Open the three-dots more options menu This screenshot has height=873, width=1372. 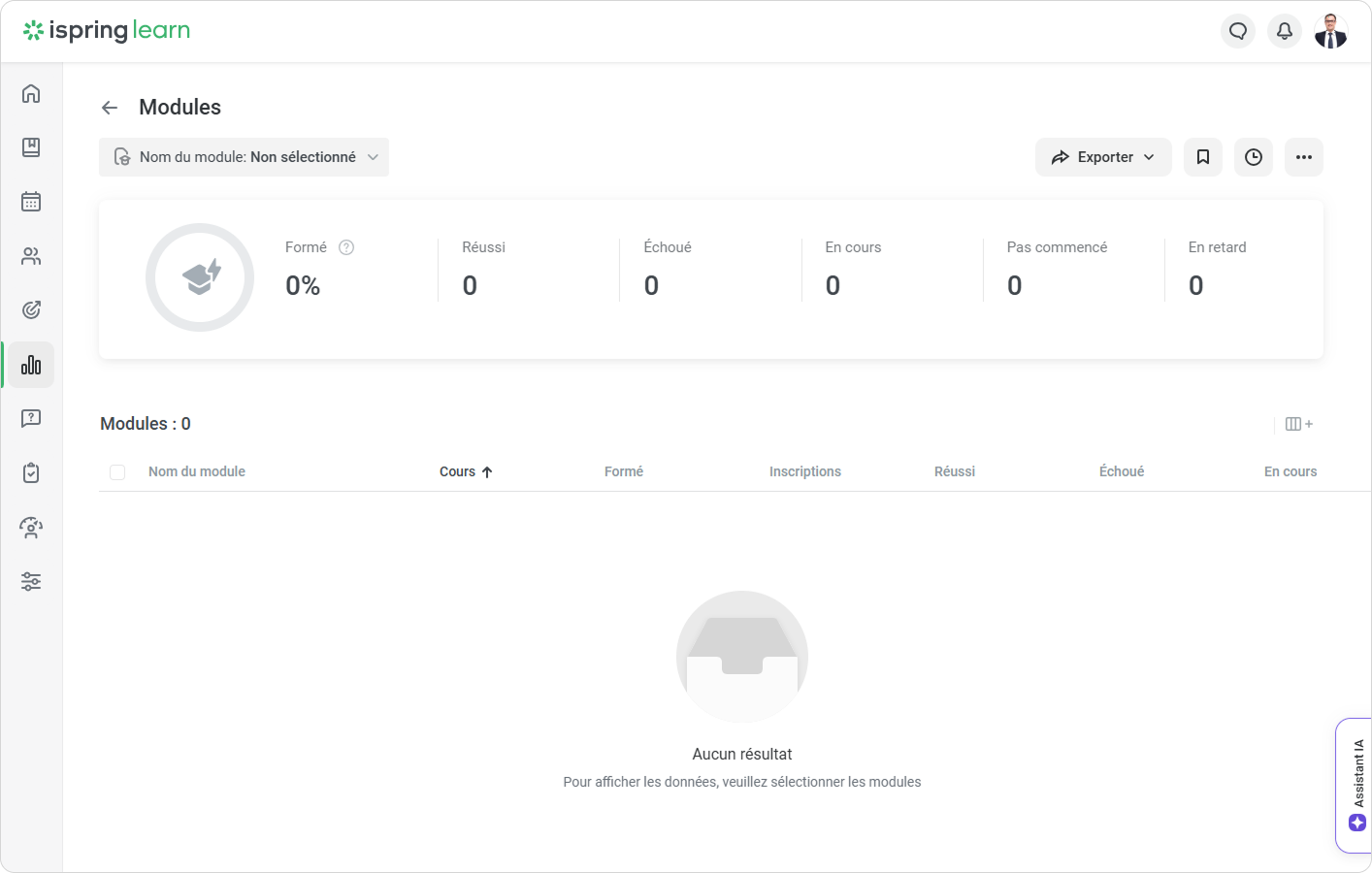(1304, 157)
